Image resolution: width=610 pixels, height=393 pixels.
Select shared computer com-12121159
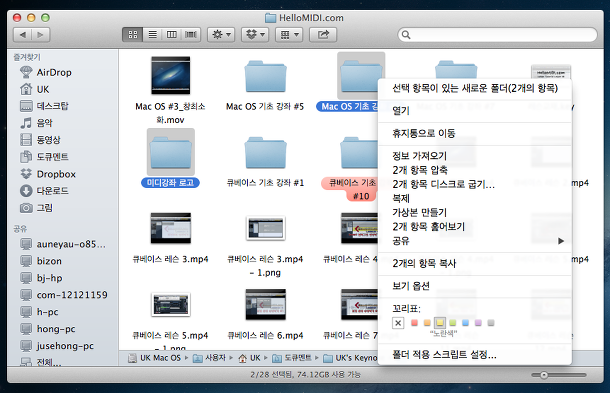pyautogui.click(x=63, y=295)
